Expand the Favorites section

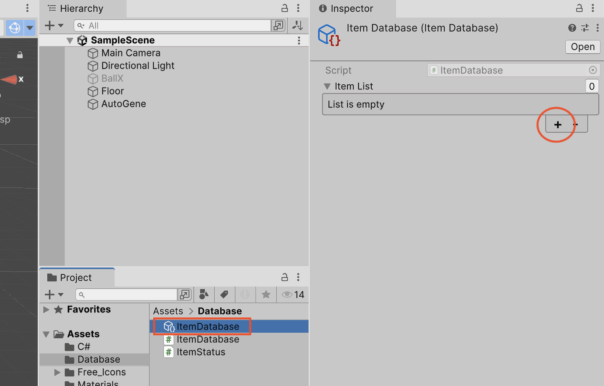(x=46, y=309)
